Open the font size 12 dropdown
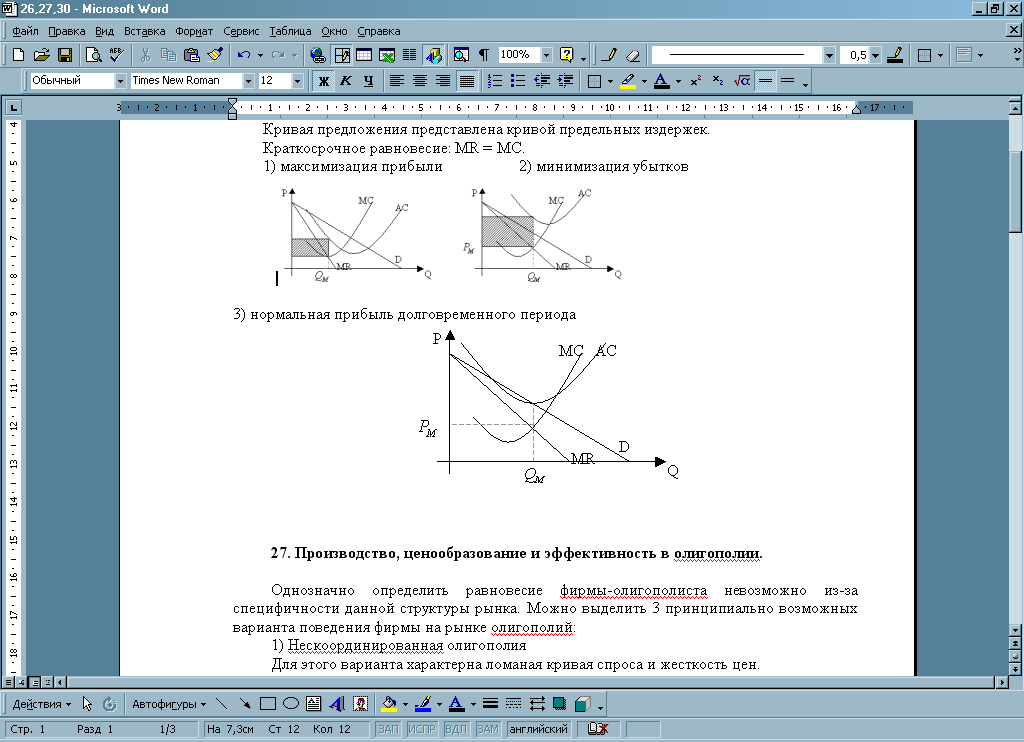Screen dimensions: 1024x742 [x=298, y=81]
